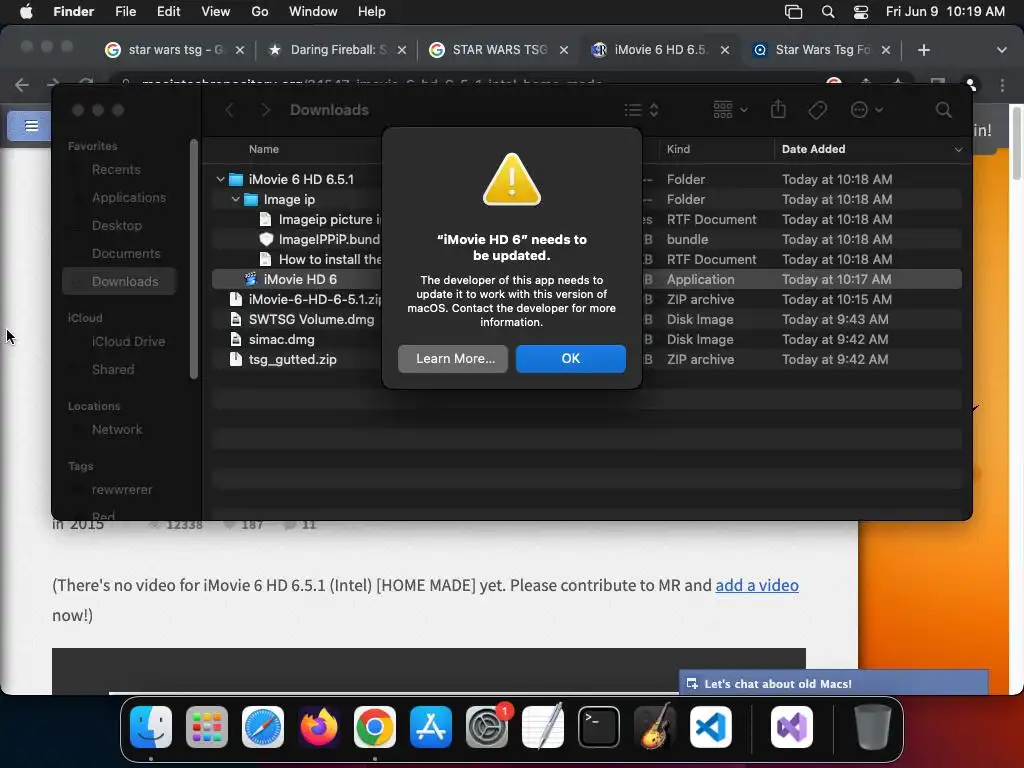The height and width of the screenshot is (768, 1024).
Task: Open the Apple menu
Action: (x=26, y=11)
